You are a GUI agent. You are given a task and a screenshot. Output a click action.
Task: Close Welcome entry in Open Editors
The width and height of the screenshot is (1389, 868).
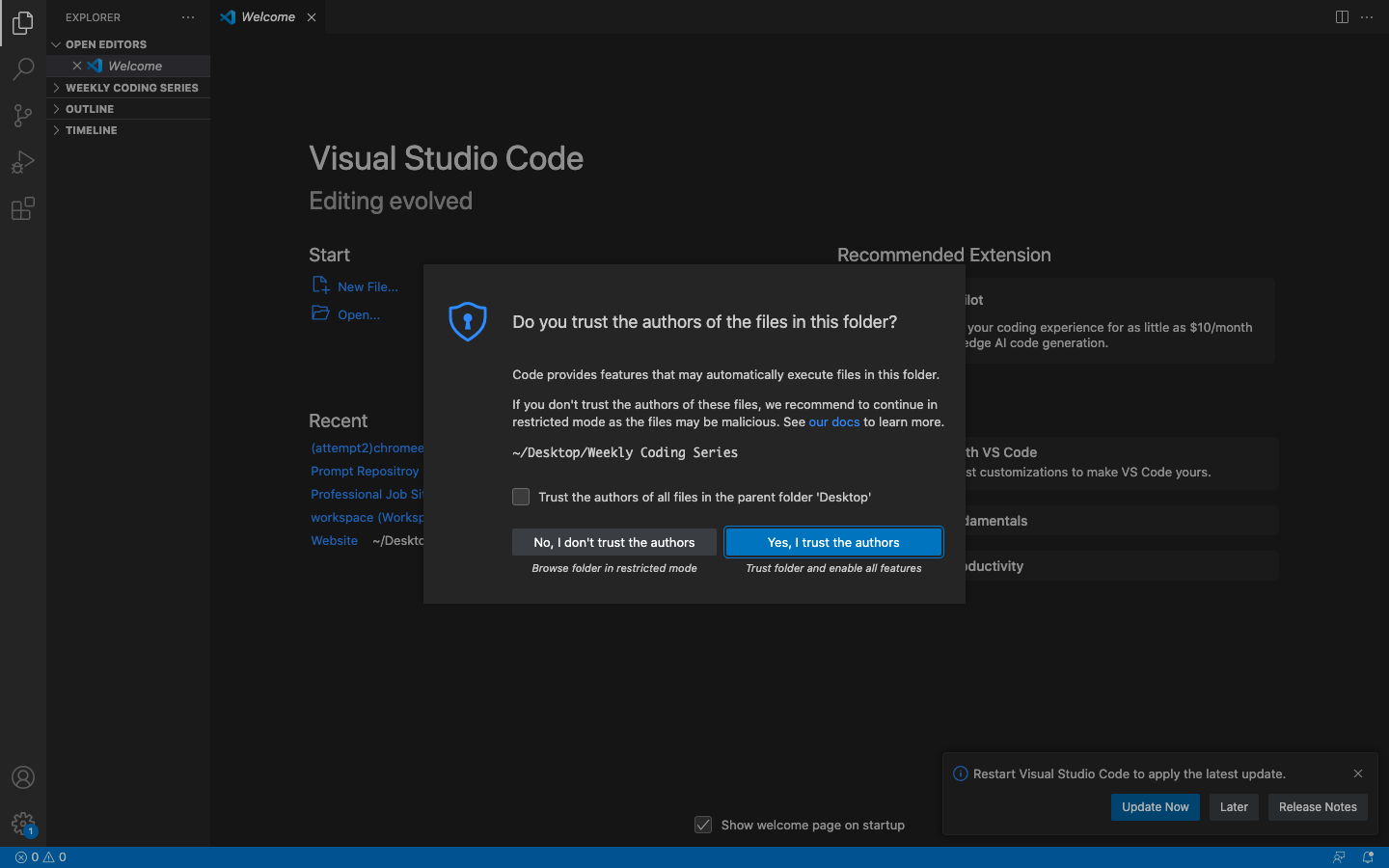tap(77, 66)
